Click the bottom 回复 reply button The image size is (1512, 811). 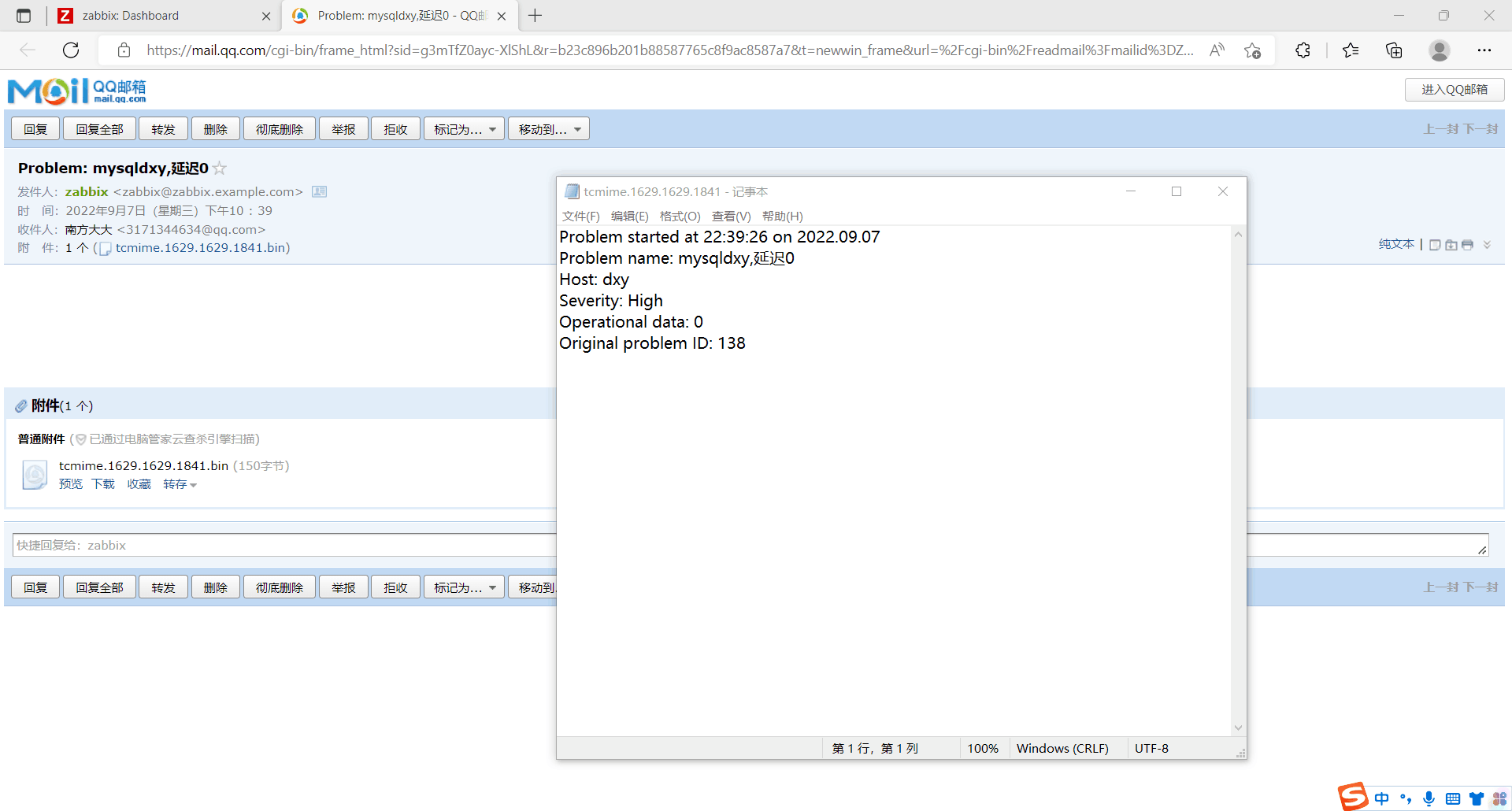coord(35,587)
